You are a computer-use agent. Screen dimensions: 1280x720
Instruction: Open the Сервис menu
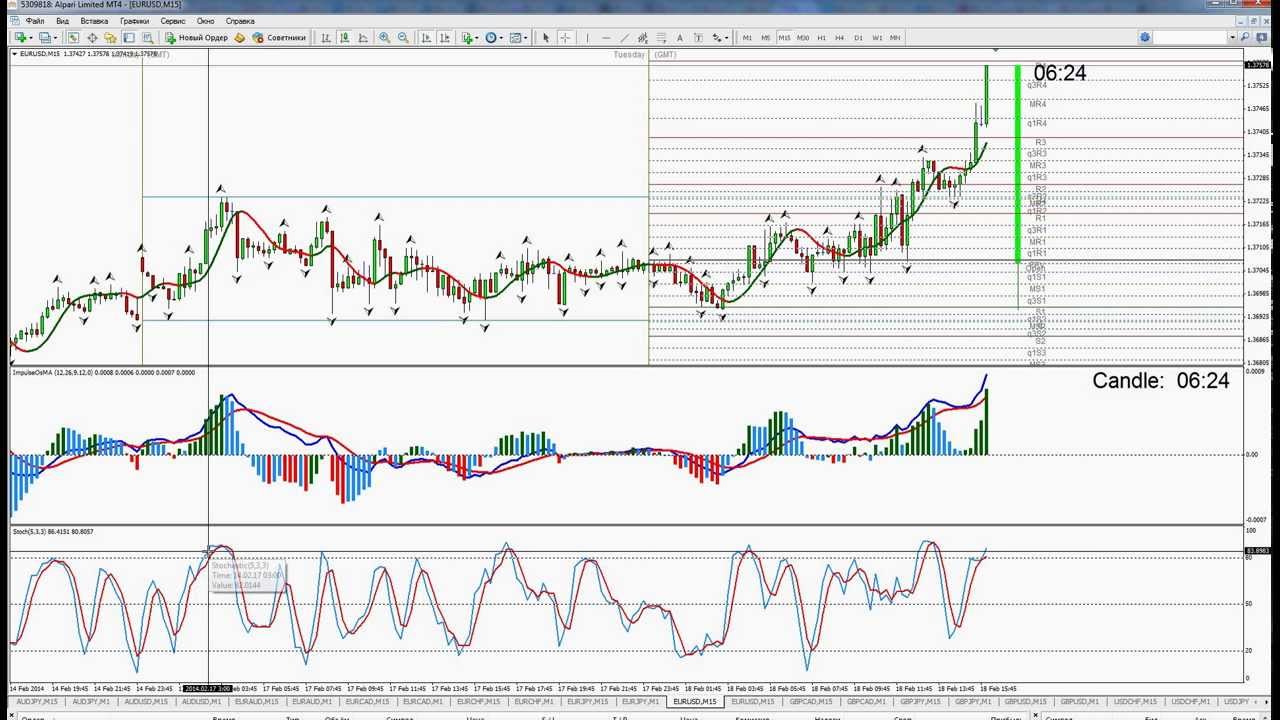pos(173,20)
